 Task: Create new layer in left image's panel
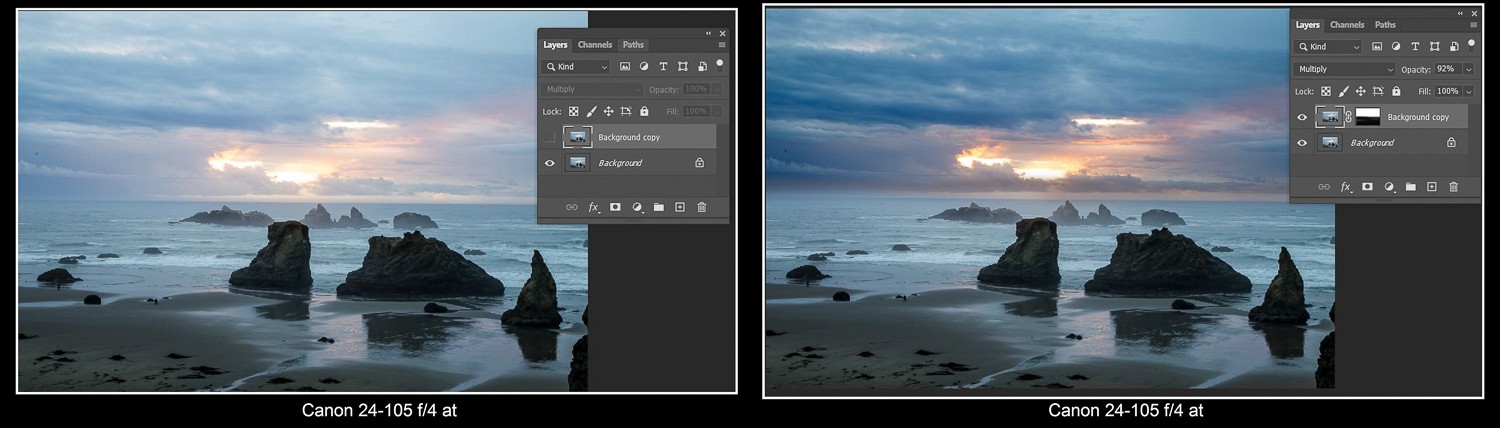pos(680,207)
